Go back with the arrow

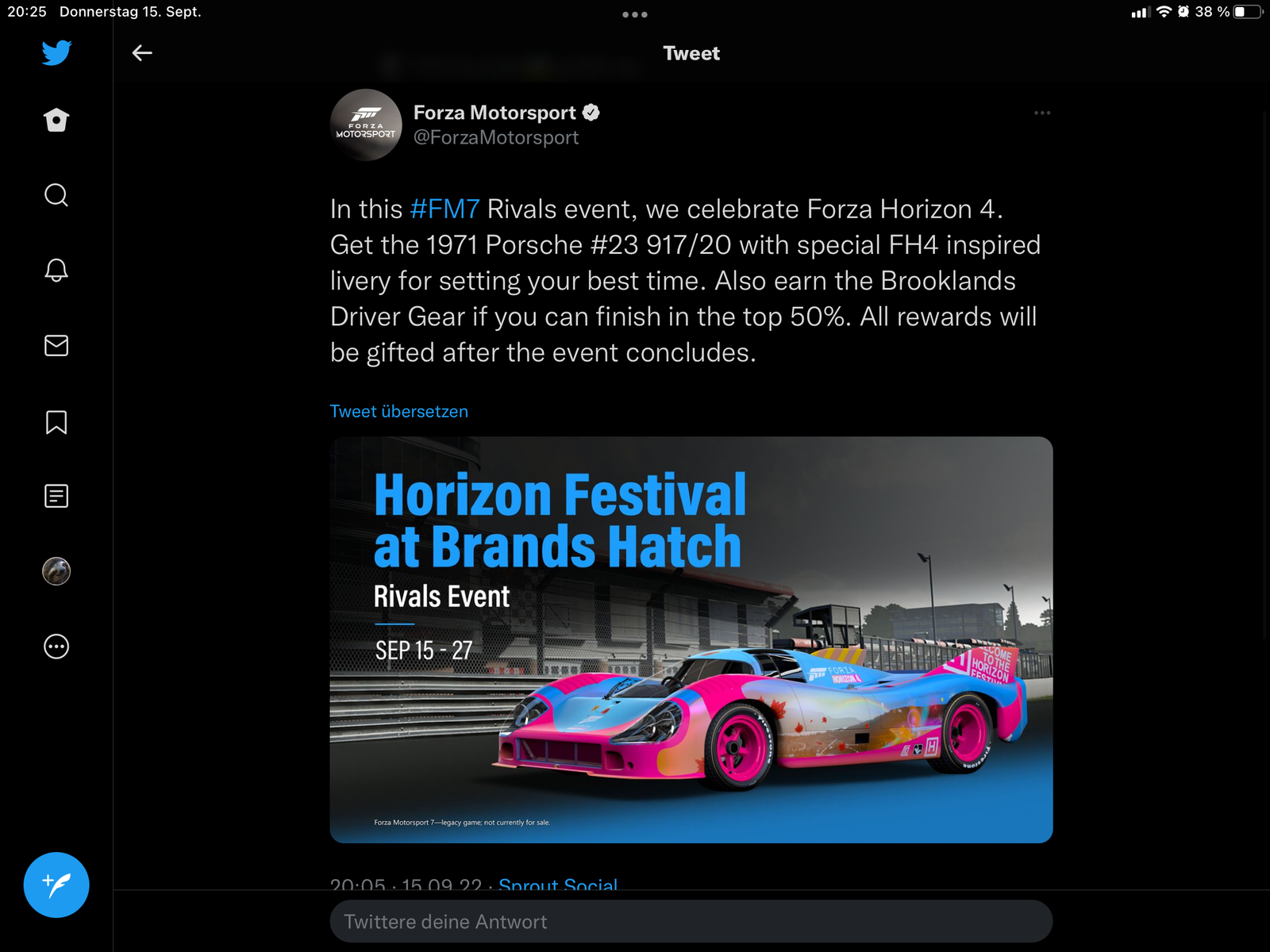pyautogui.click(x=142, y=53)
